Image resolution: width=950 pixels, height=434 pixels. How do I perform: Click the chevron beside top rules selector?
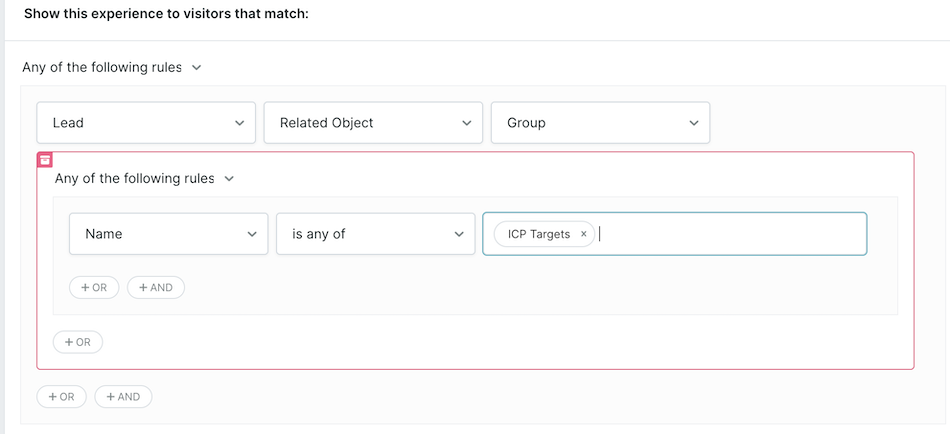(x=196, y=68)
